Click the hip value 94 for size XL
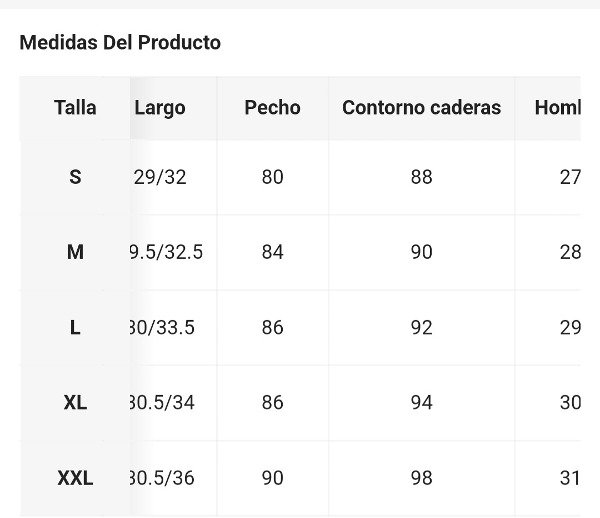Viewport: 600px width, 518px height. (x=421, y=402)
